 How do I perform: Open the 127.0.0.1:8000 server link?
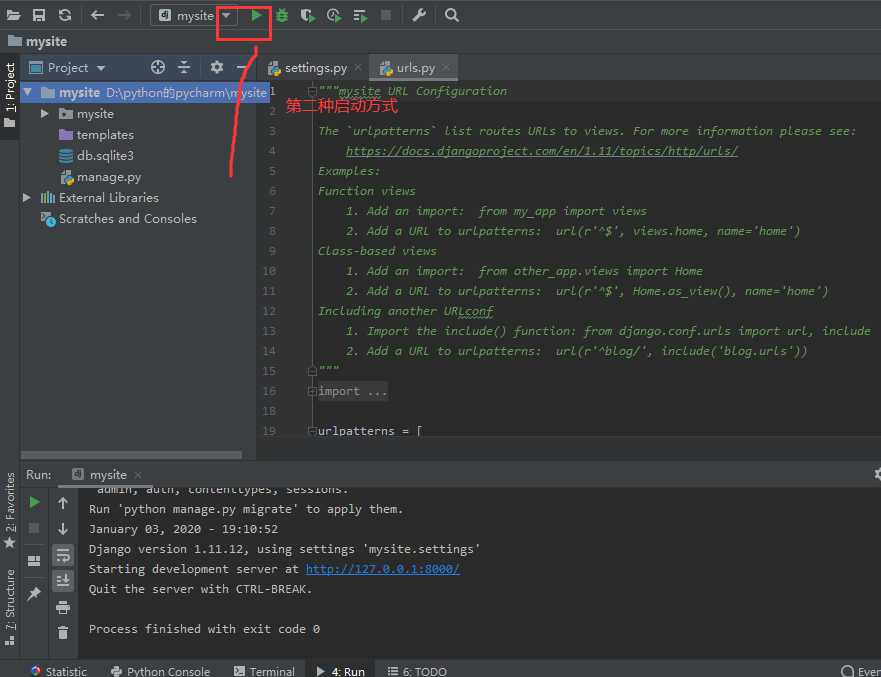pos(383,569)
